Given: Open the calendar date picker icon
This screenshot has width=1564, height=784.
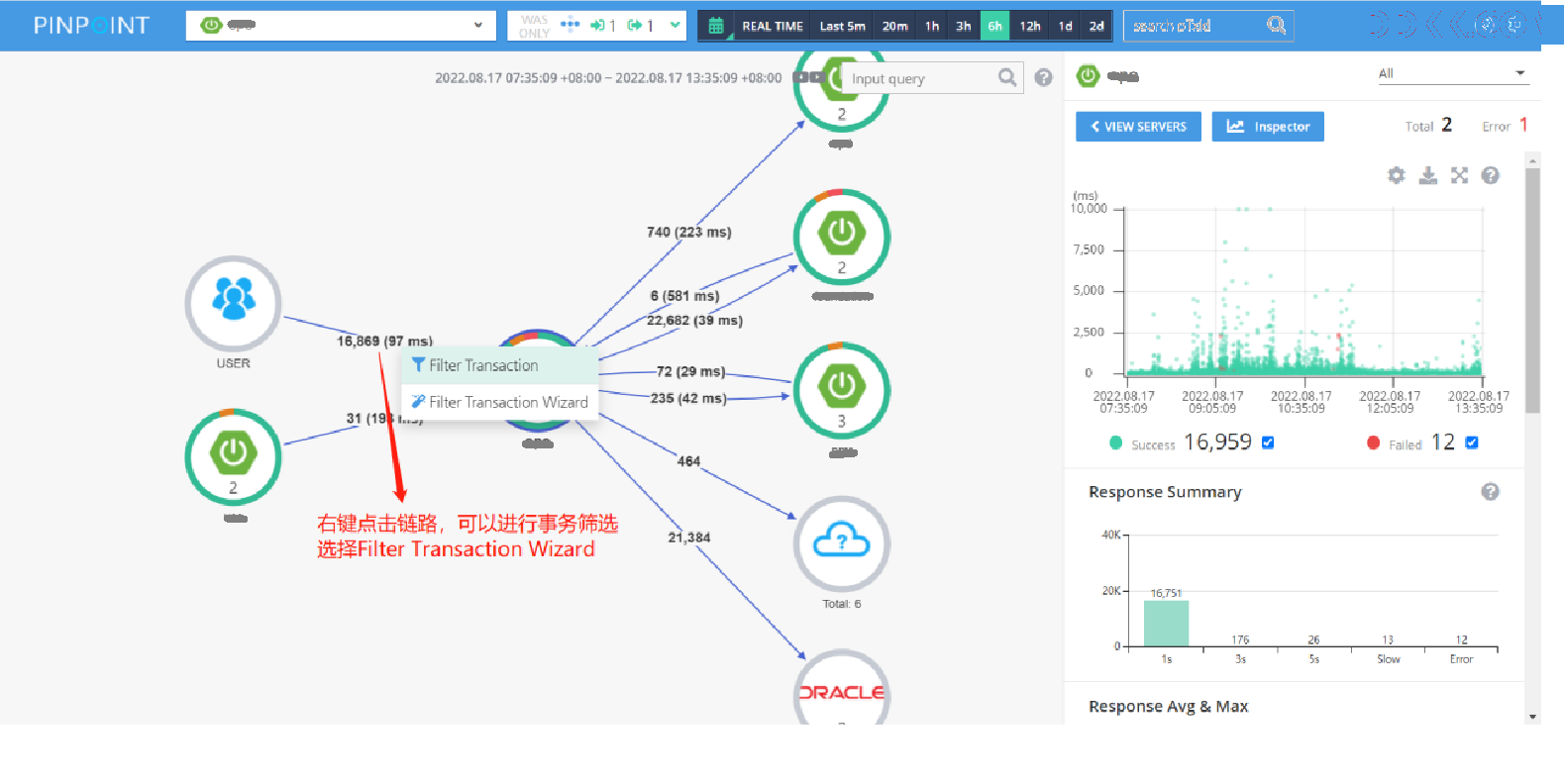Looking at the screenshot, I should click(716, 26).
